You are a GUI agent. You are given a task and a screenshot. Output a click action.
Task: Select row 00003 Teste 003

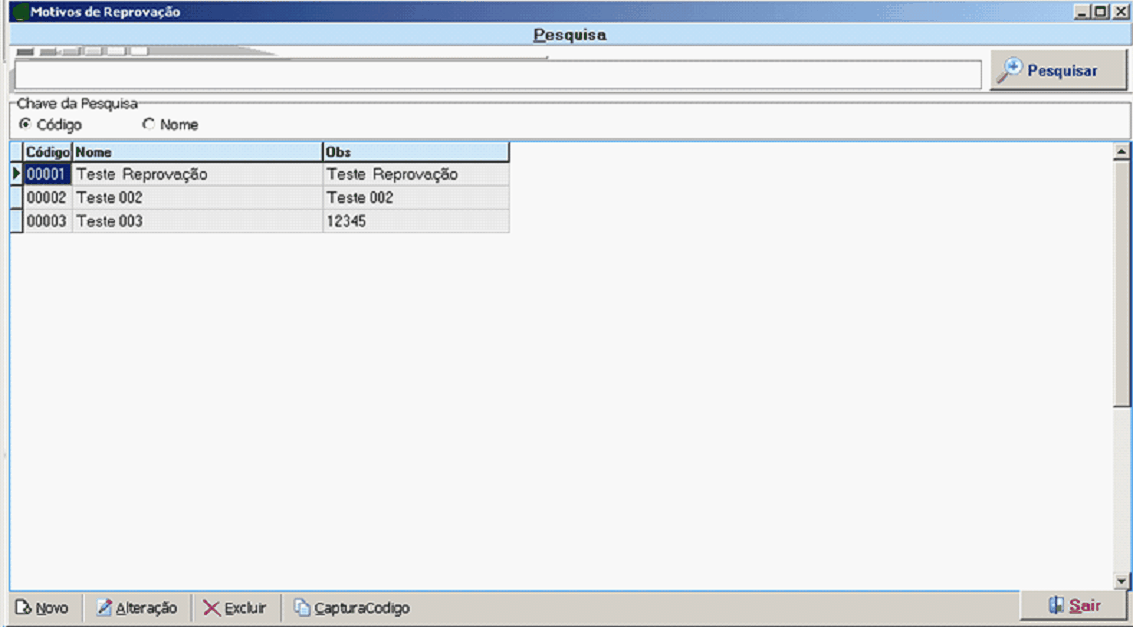coord(196,222)
